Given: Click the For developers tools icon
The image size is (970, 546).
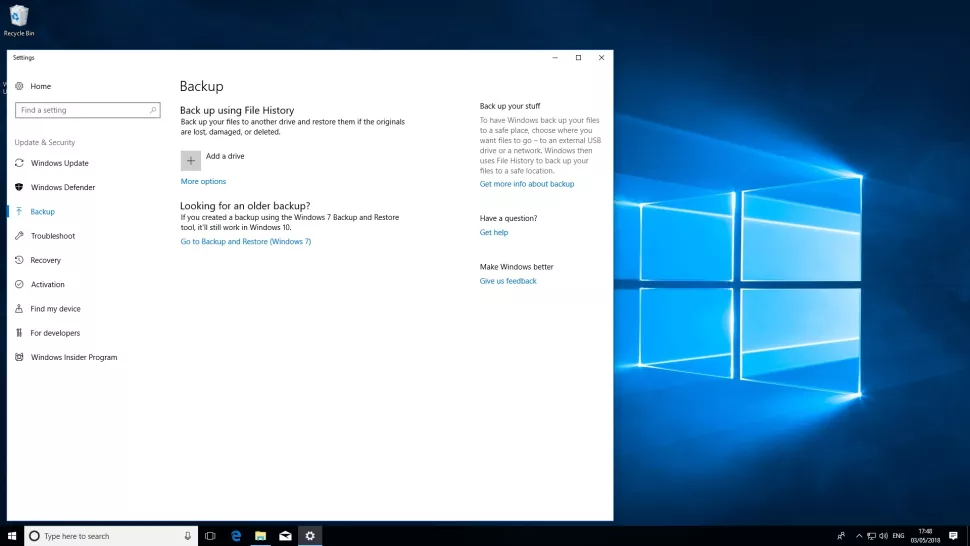Looking at the screenshot, I should point(19,333).
